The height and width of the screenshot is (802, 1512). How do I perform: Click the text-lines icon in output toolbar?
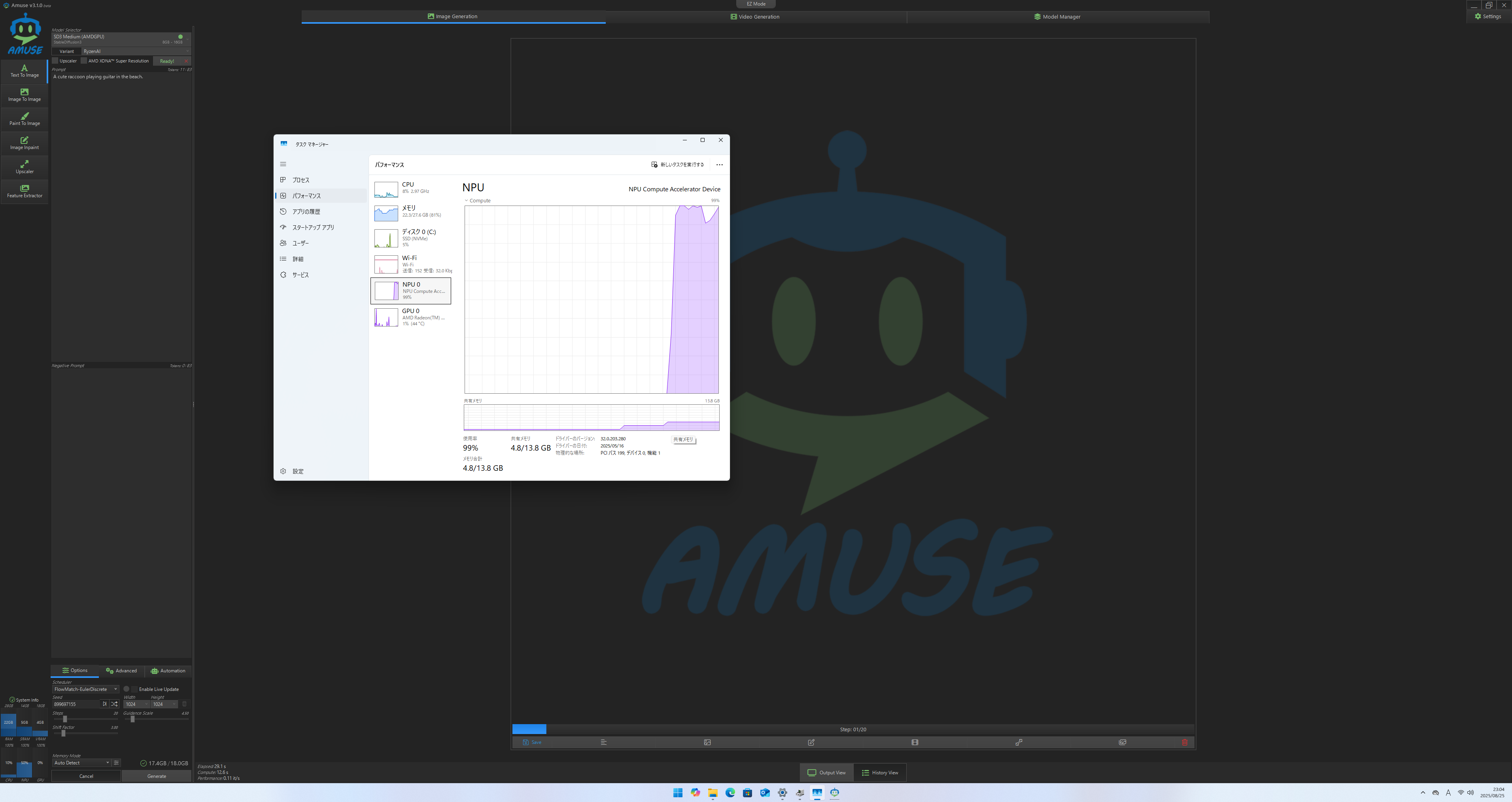pyautogui.click(x=603, y=742)
